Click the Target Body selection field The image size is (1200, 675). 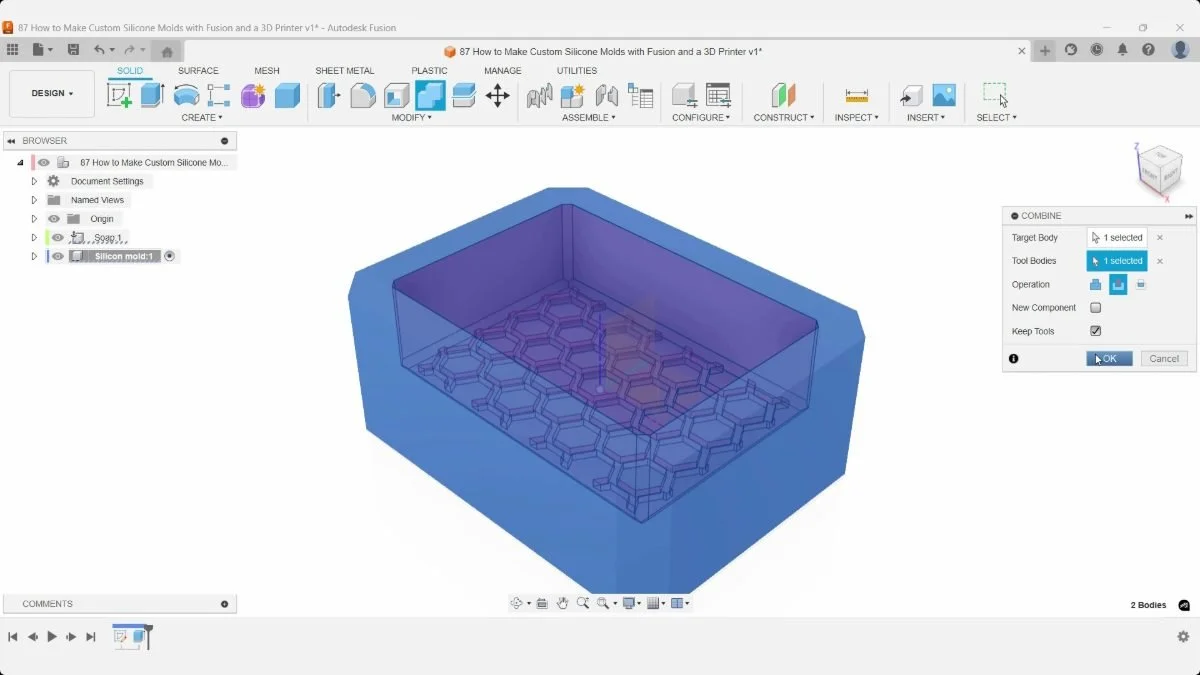click(x=1117, y=238)
